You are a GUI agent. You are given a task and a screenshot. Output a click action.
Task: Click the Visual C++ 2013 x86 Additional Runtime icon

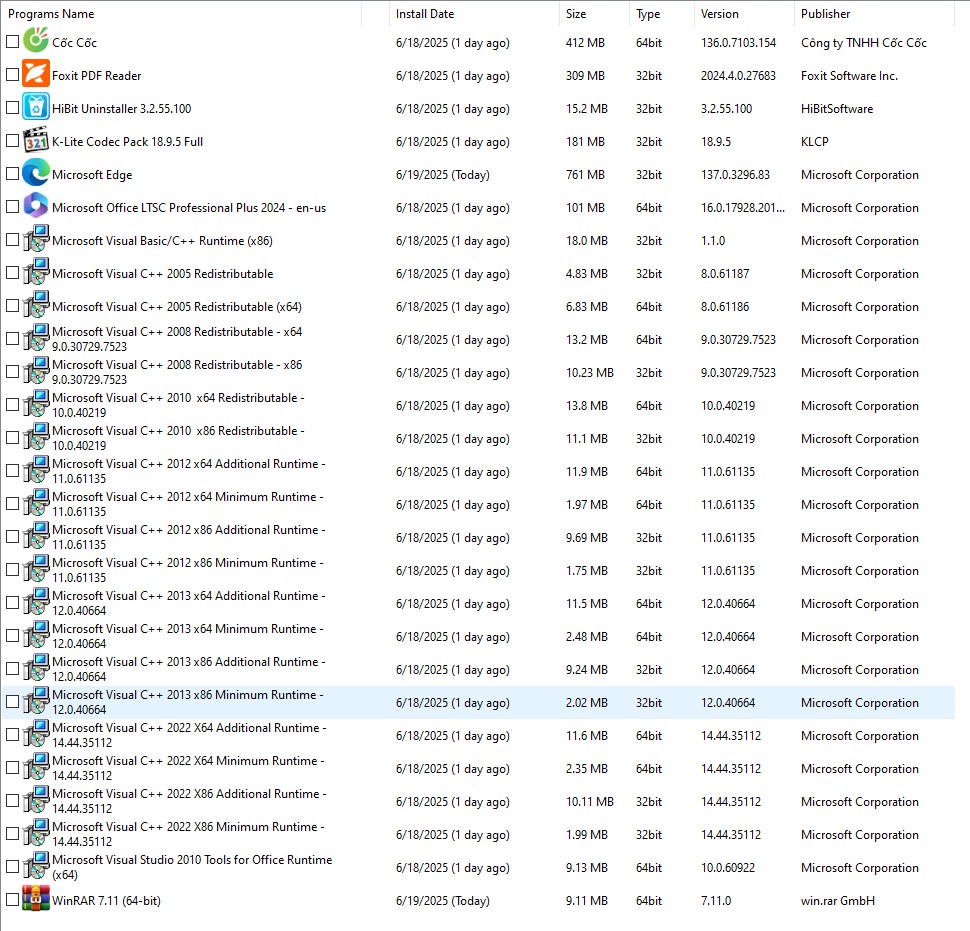click(36, 667)
